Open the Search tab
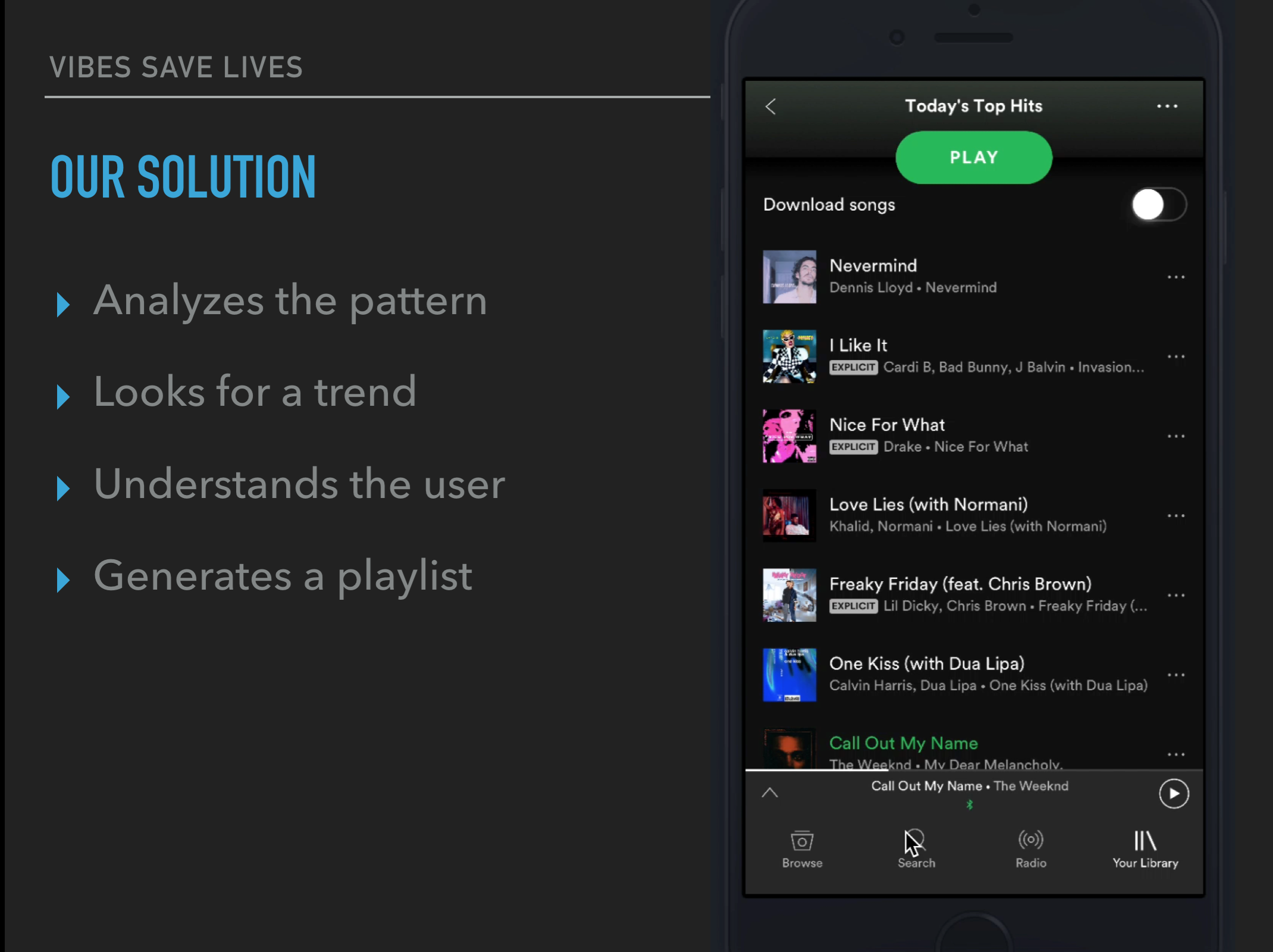Screen dimensions: 1273x952 (x=916, y=848)
